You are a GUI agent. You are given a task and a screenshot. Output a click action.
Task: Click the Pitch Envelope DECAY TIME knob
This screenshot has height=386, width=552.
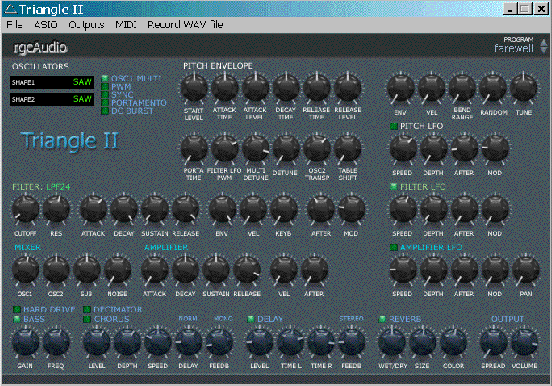[x=286, y=88]
